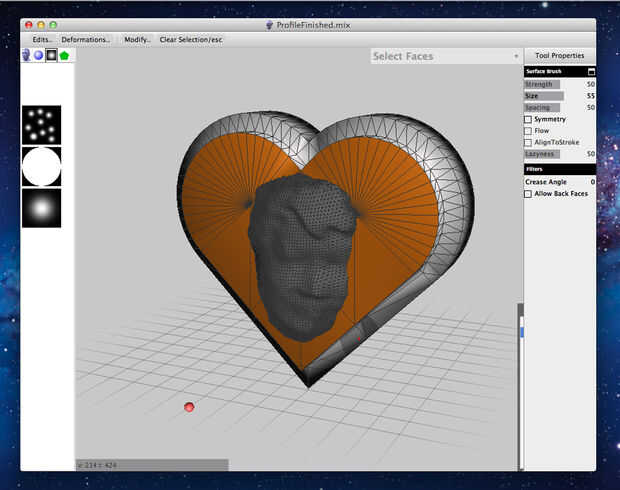Choose the solid white circle brush
Screen dimensions: 620x490
(41, 166)
